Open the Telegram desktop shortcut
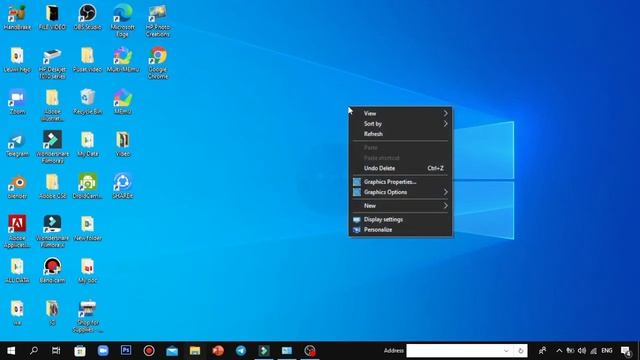Viewport: 640px width, 360px height. coord(17,144)
